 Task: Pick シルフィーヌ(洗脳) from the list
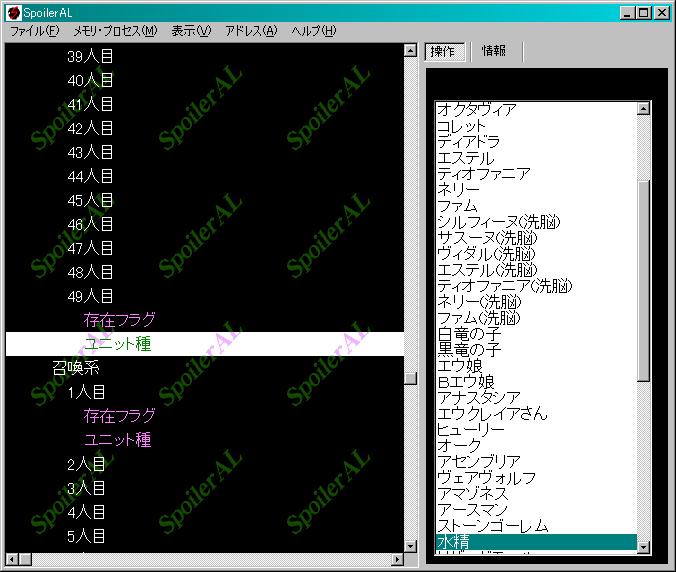[x=498, y=222]
